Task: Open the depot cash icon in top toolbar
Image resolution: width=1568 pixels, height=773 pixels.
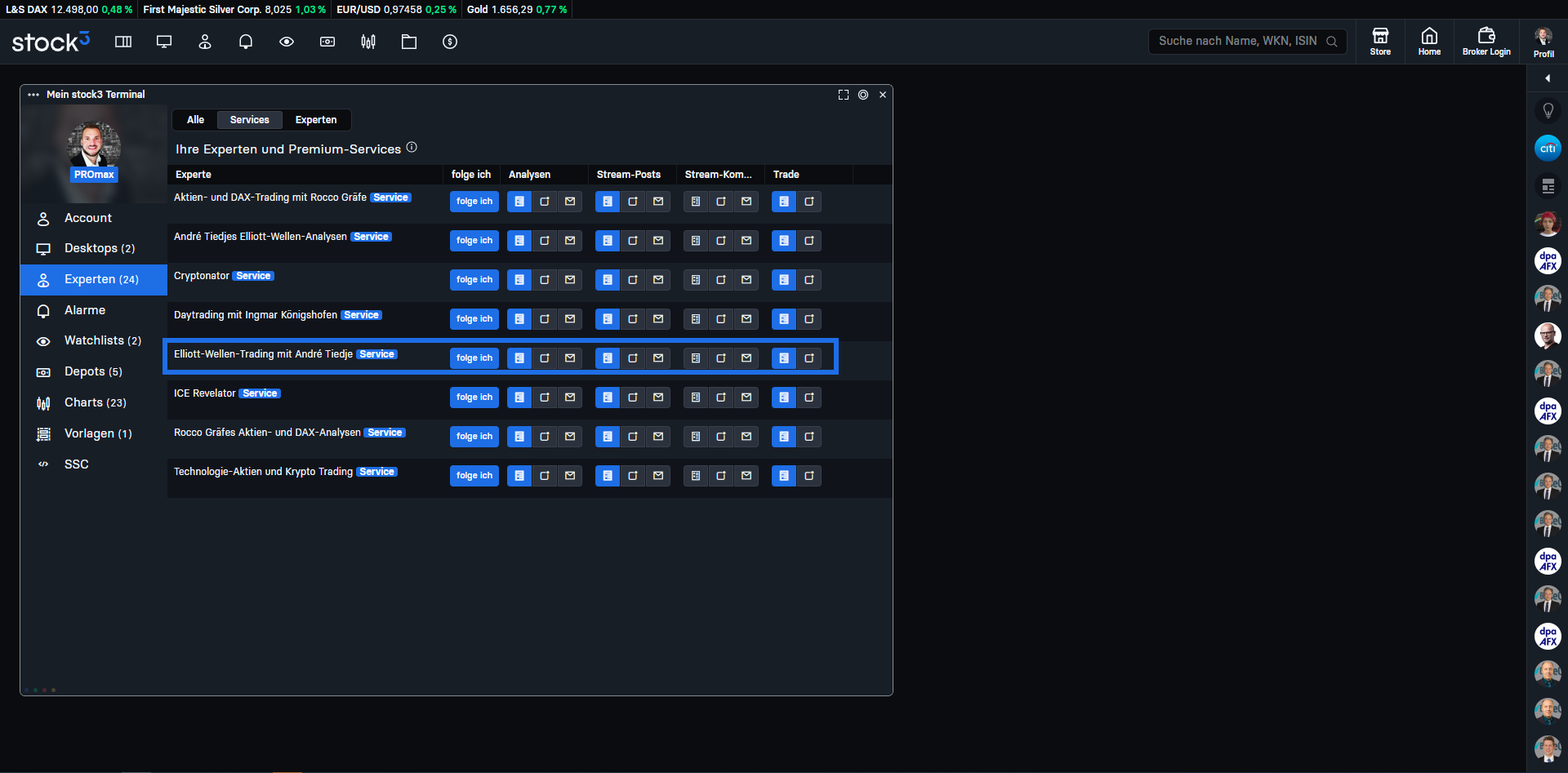Action: pos(327,42)
